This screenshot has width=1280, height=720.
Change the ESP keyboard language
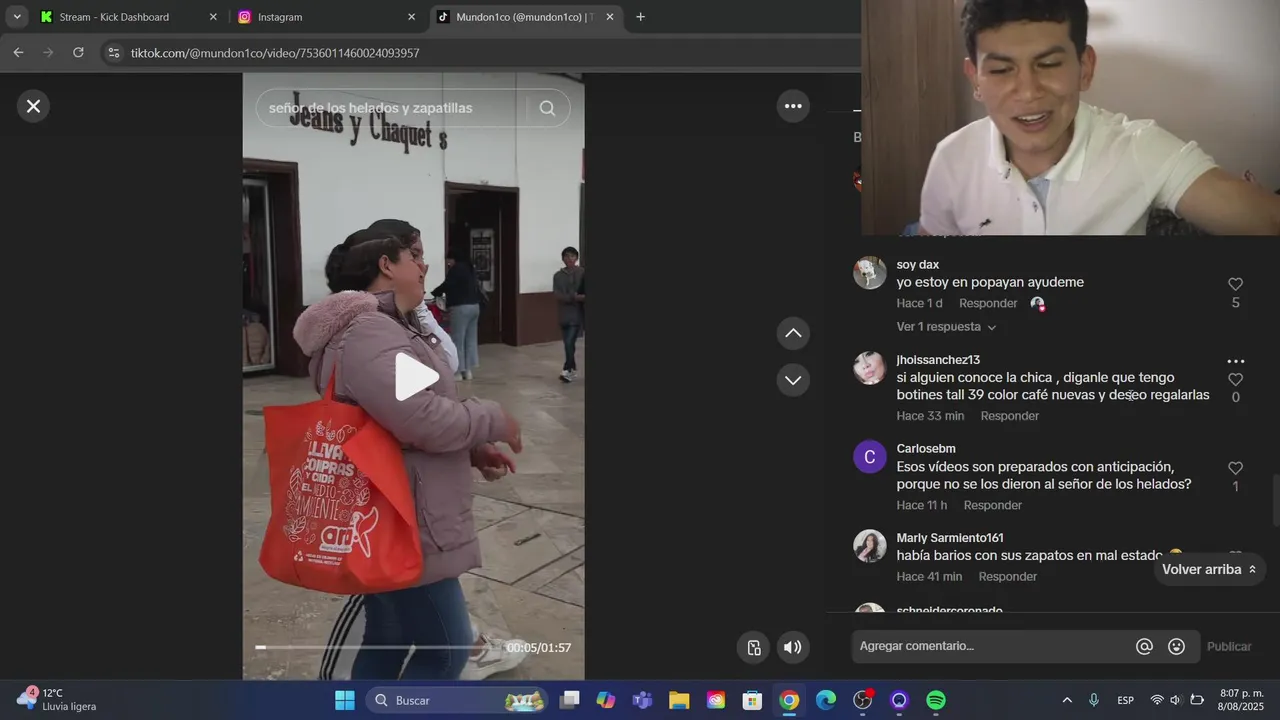coord(1125,700)
